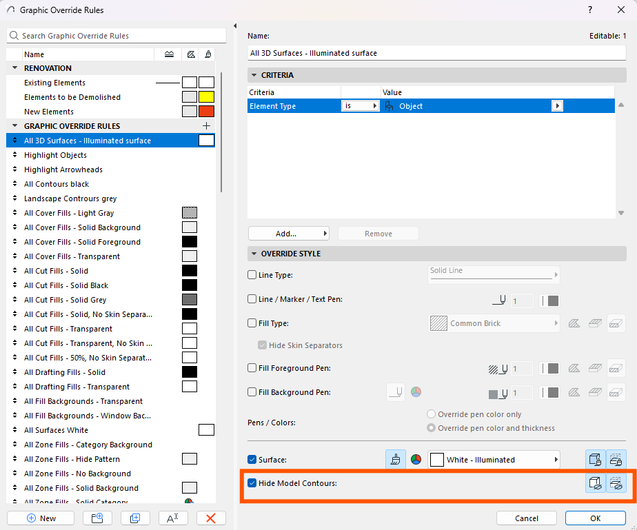
Task: Click drafting fill icon in Fill Type row
Action: tap(574, 323)
